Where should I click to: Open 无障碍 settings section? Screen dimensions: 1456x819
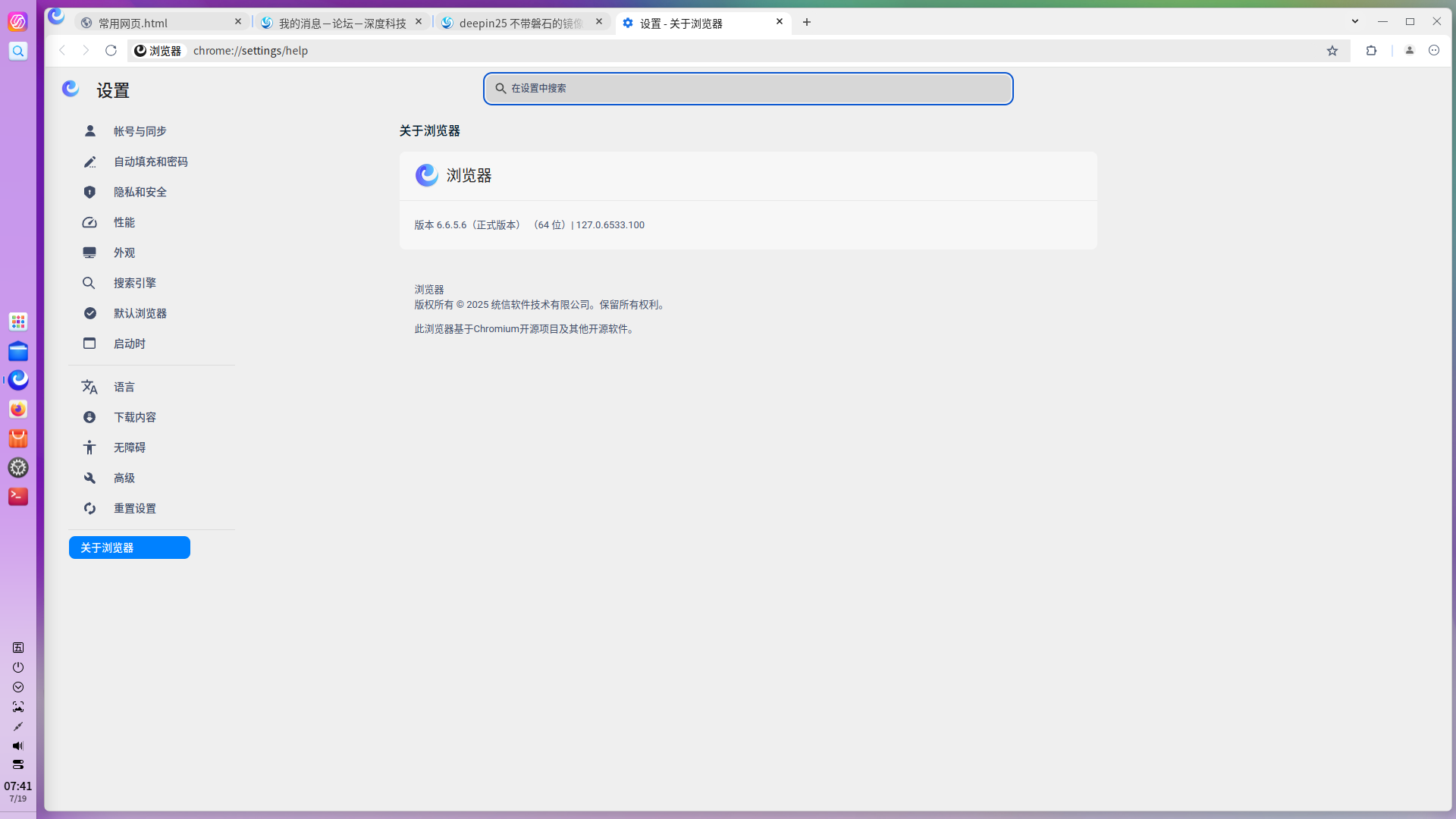(x=130, y=447)
